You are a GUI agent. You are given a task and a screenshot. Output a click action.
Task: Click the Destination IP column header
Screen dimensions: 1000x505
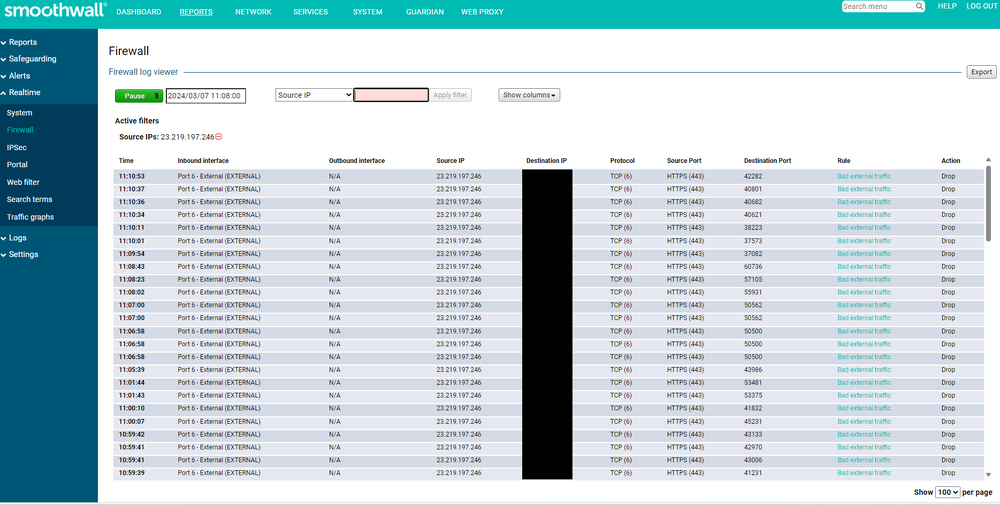click(547, 161)
